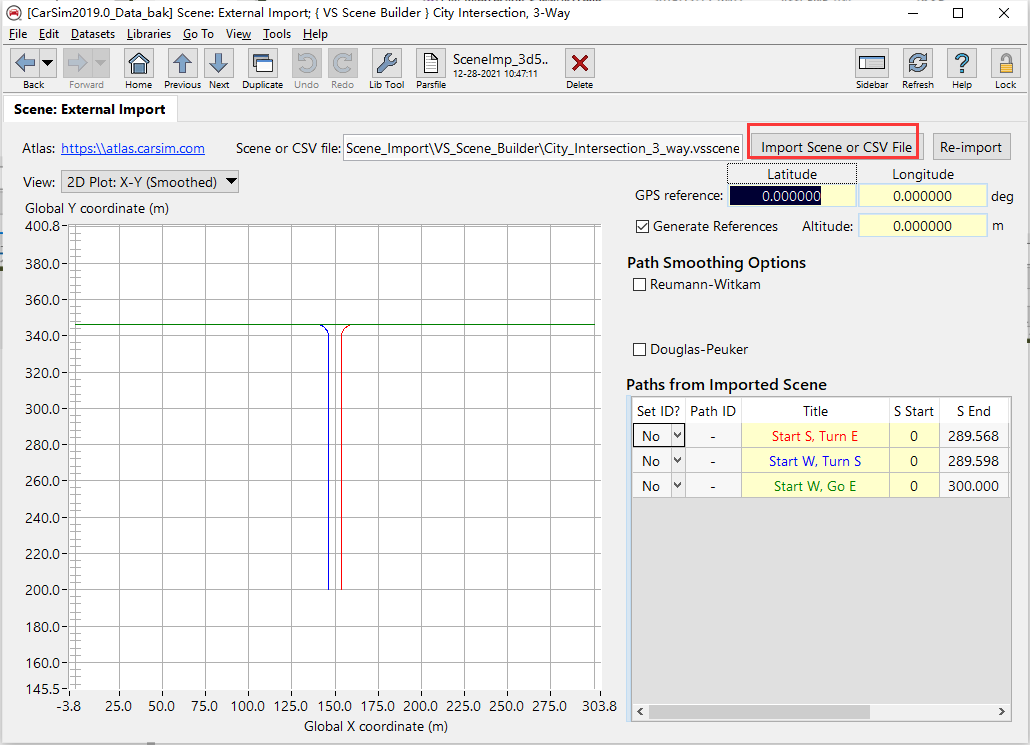
Task: Toggle the Sidebar icon
Action: pos(872,64)
